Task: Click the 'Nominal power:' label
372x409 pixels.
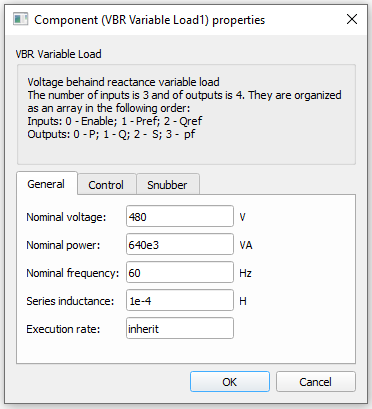Action: (63, 245)
